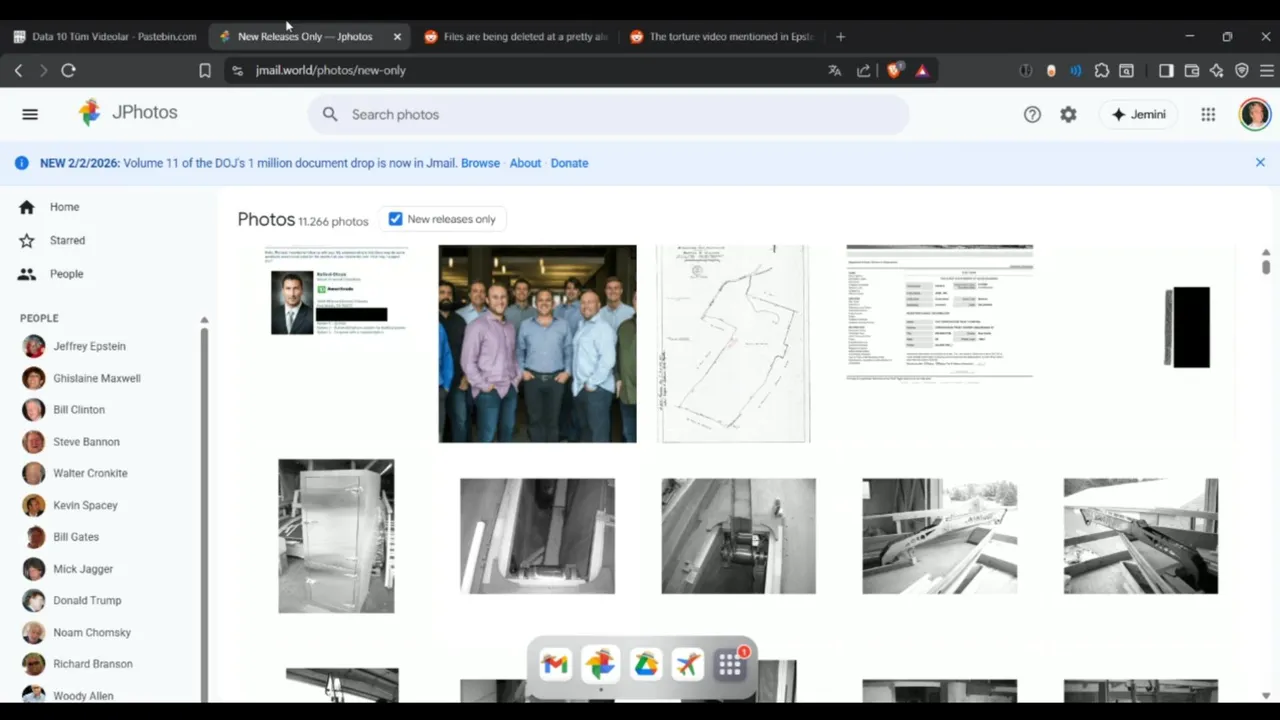Click the JPhotos pinwheel logo
The image size is (1280, 720).
(x=90, y=113)
